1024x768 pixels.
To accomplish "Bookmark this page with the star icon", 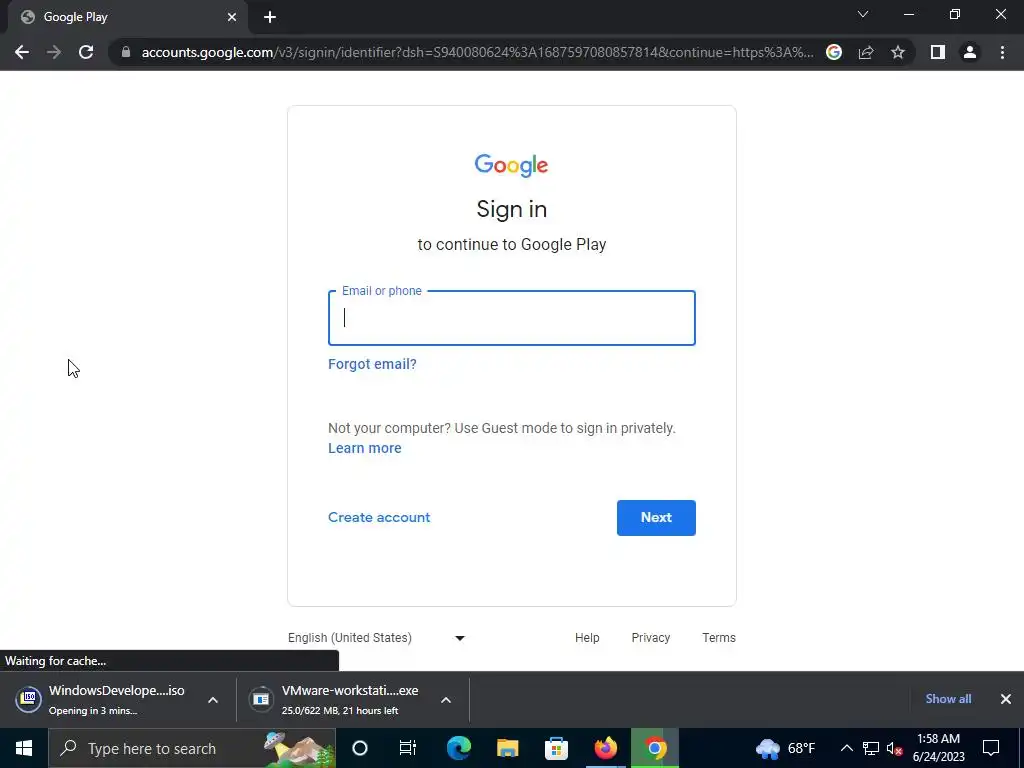I will click(898, 52).
